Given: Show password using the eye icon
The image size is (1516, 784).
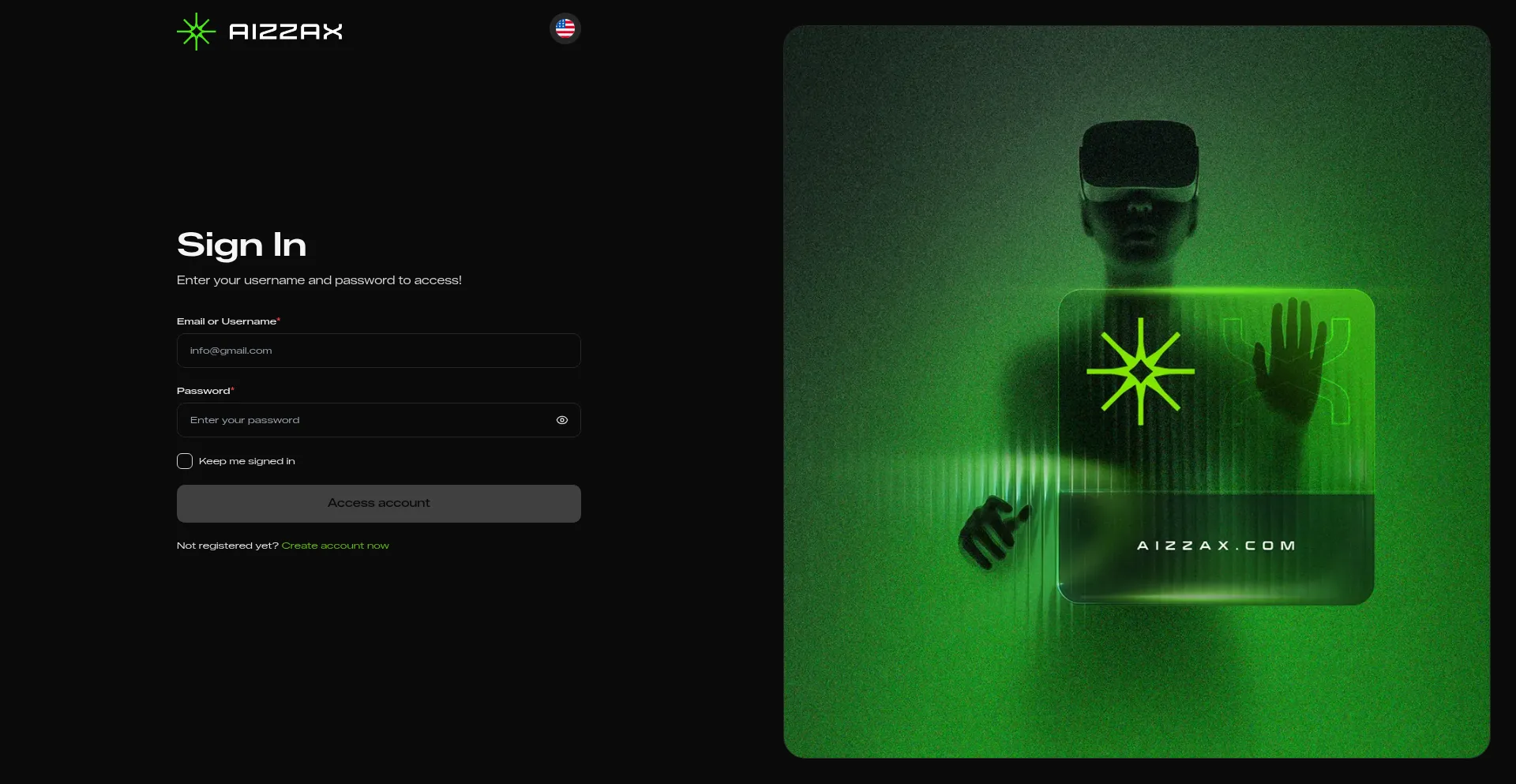Looking at the screenshot, I should (562, 420).
